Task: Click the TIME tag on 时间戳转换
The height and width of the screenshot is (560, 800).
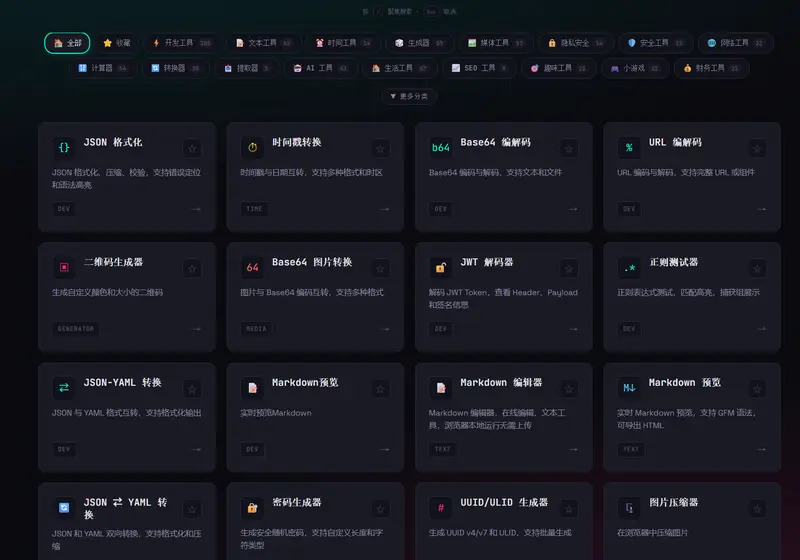Action: pos(254,209)
